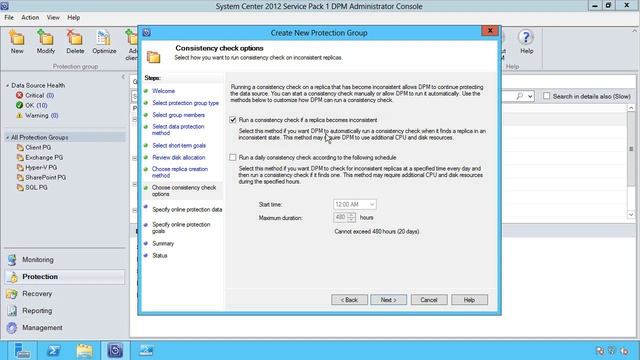The image size is (640, 360).
Task: Select OK (10) health status
Action: [32, 105]
